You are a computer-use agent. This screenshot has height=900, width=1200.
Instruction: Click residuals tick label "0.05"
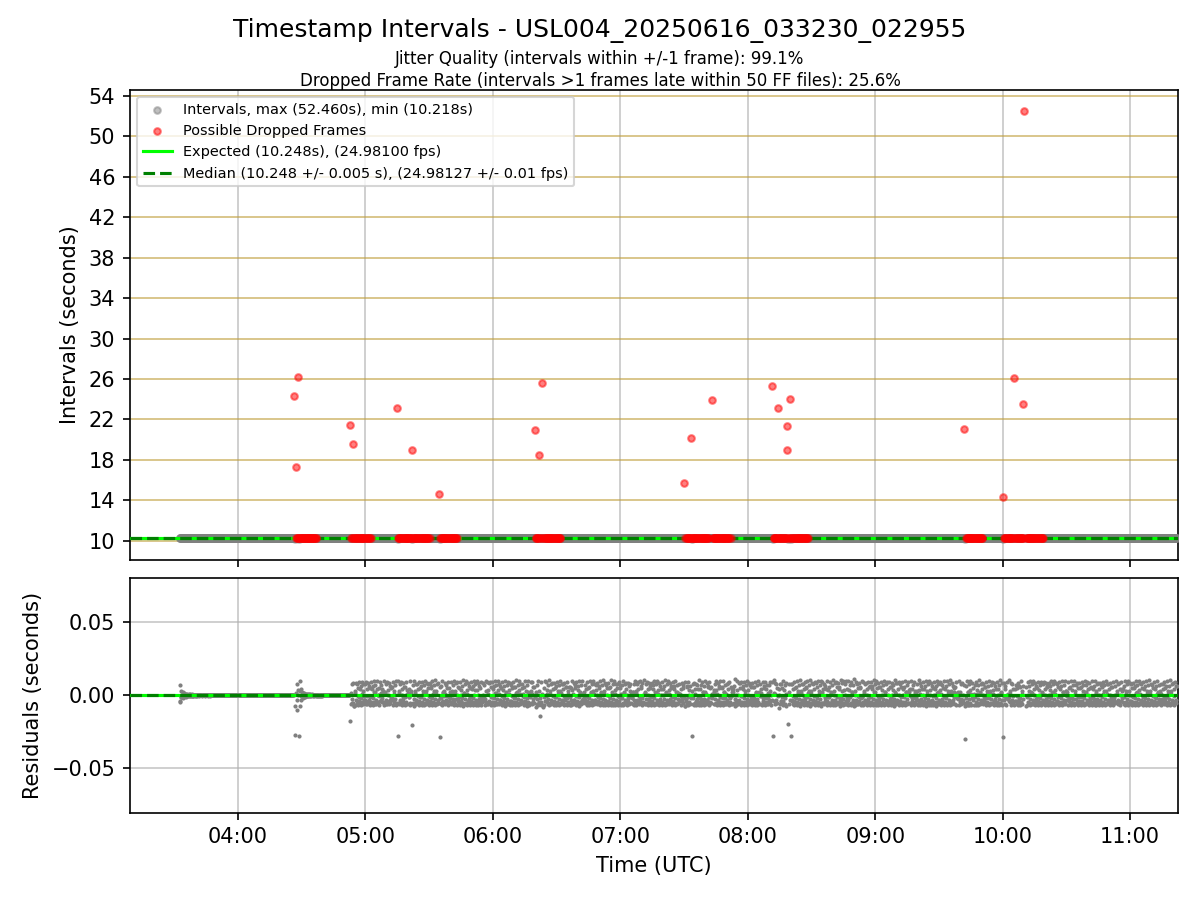tap(94, 623)
